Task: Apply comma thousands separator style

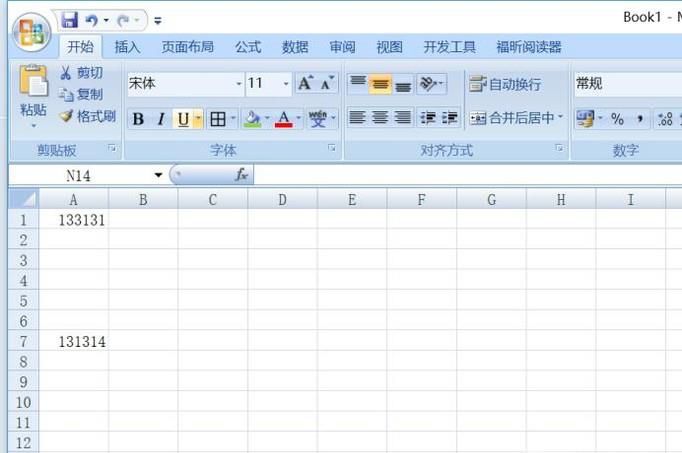Action: point(640,118)
